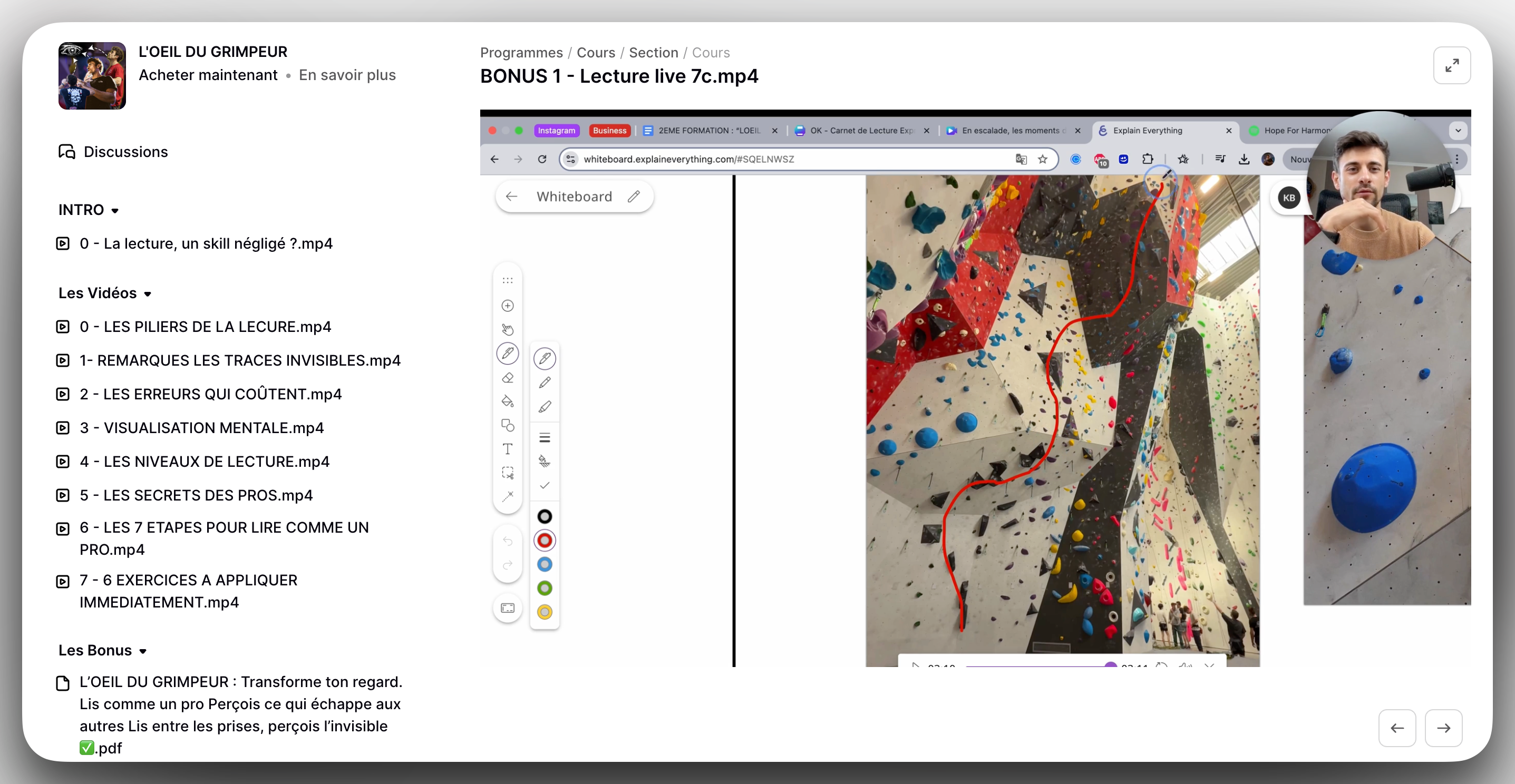Collapse the Les Bonus section
The height and width of the screenshot is (784, 1515).
[143, 651]
